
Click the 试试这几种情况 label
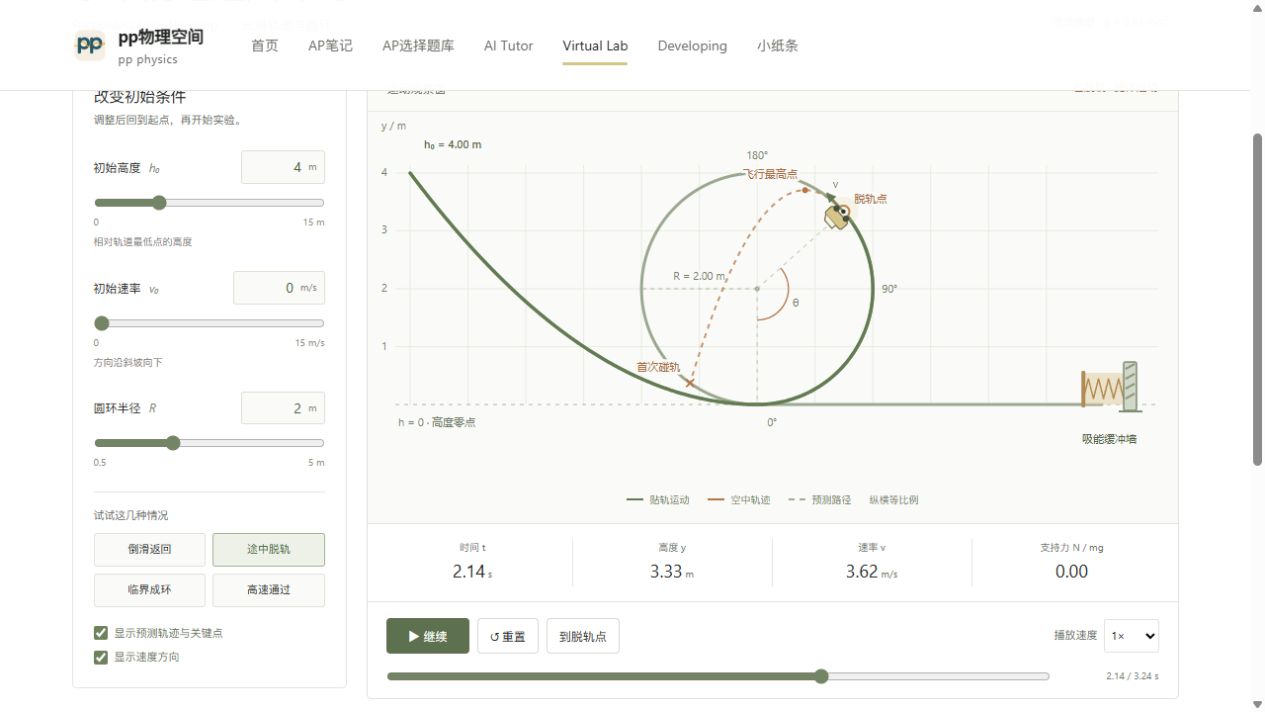(x=131, y=515)
